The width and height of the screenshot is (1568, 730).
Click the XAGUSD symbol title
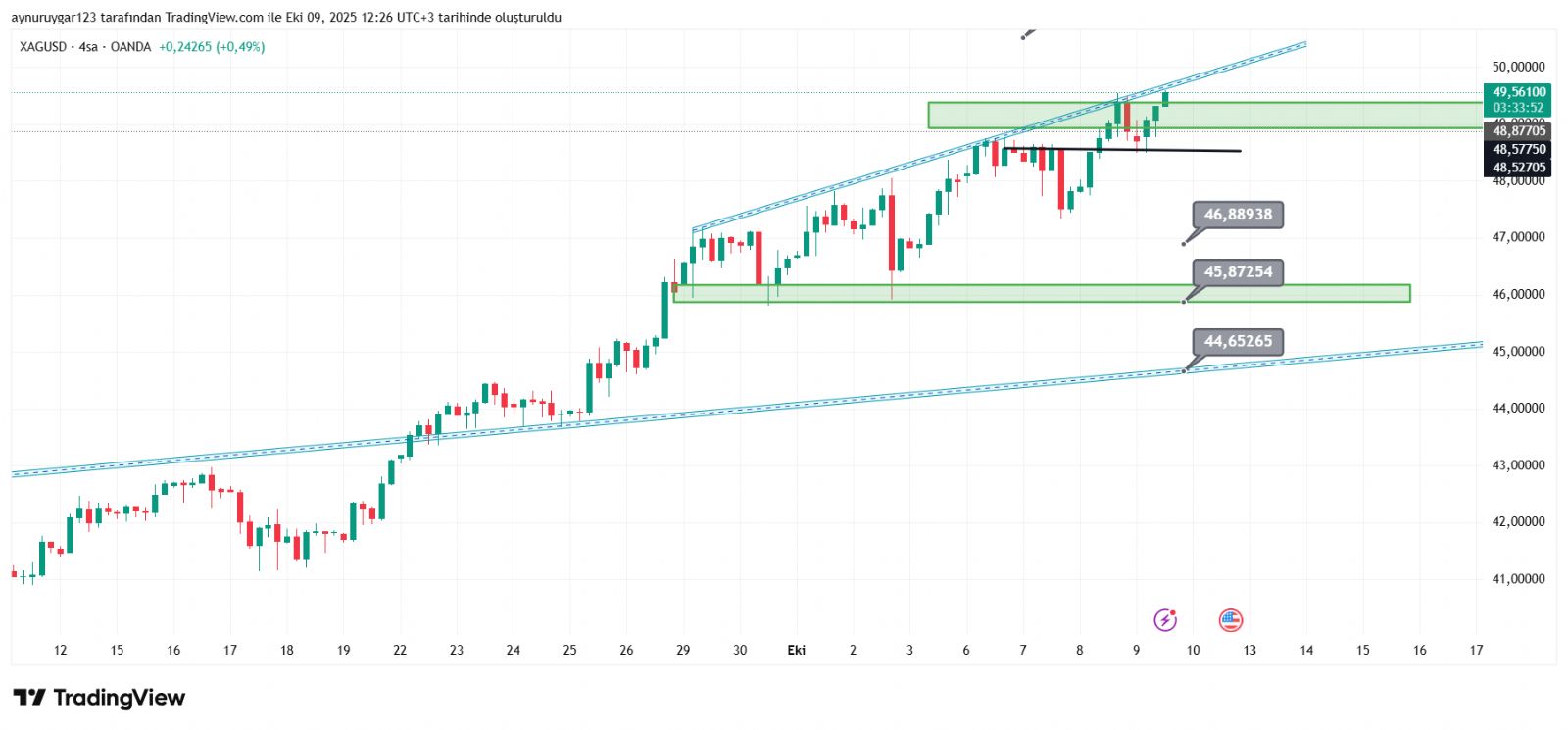(43, 47)
